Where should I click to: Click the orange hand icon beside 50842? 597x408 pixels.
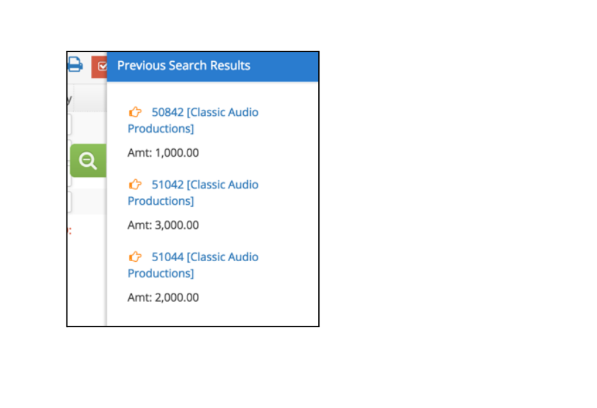[x=135, y=112]
